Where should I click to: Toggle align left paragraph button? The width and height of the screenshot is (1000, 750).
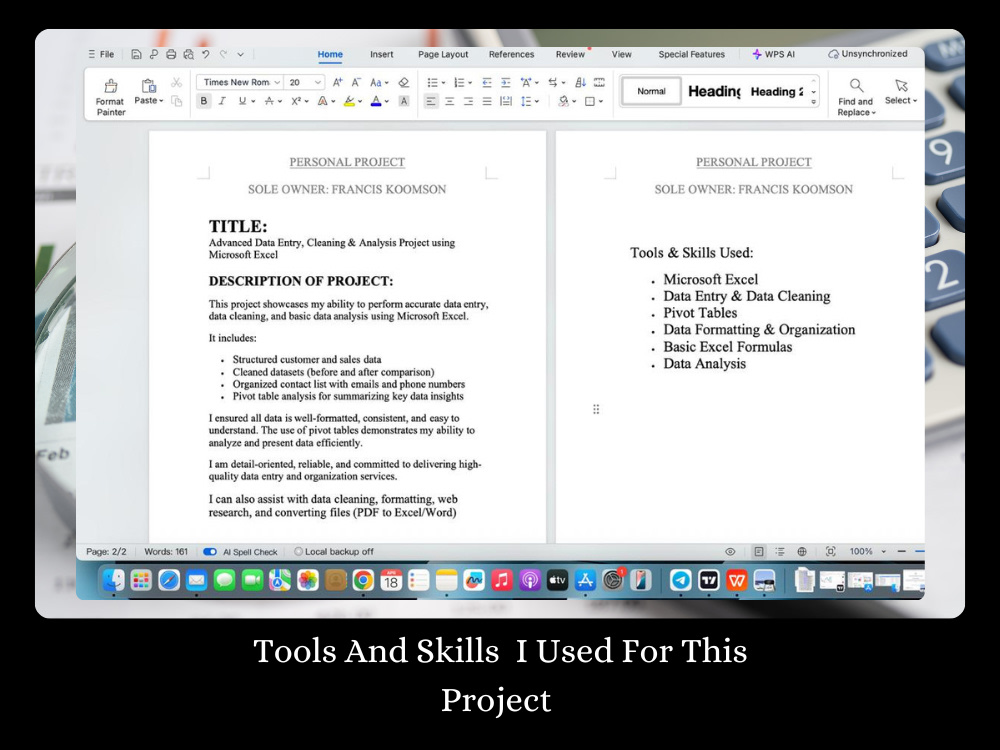[x=431, y=101]
